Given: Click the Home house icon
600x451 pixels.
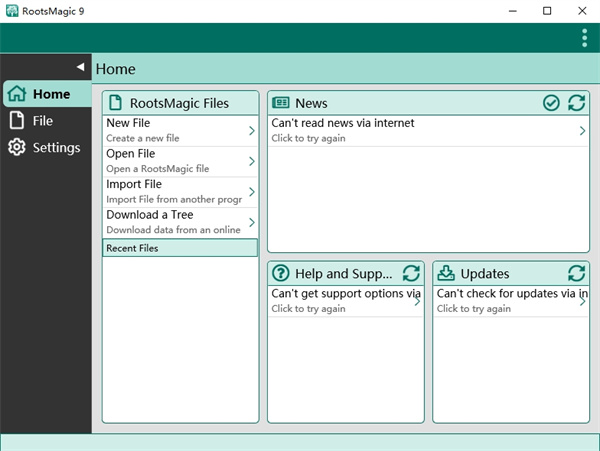Looking at the screenshot, I should point(16,94).
